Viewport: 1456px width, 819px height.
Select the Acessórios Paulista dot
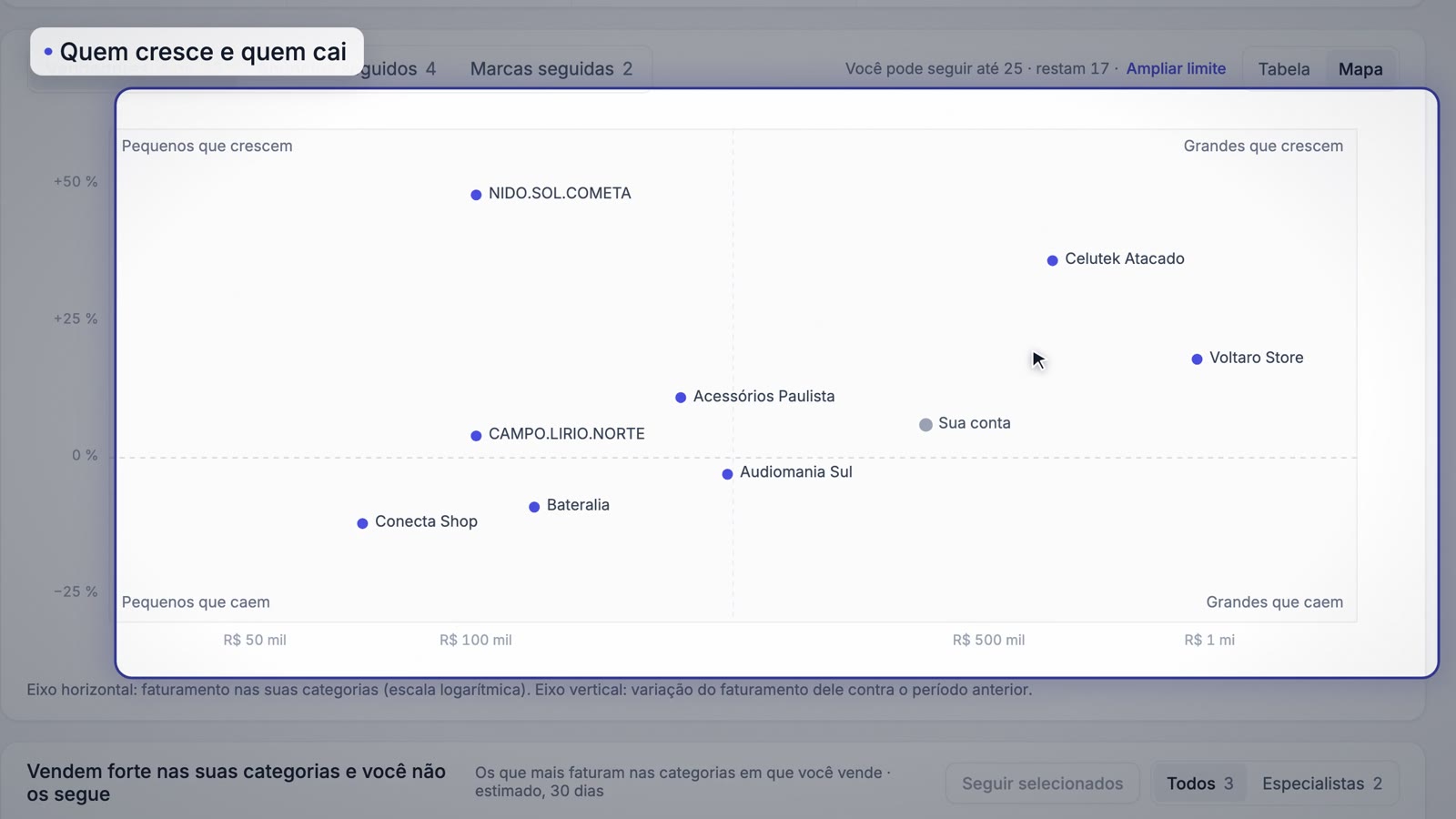tap(681, 398)
